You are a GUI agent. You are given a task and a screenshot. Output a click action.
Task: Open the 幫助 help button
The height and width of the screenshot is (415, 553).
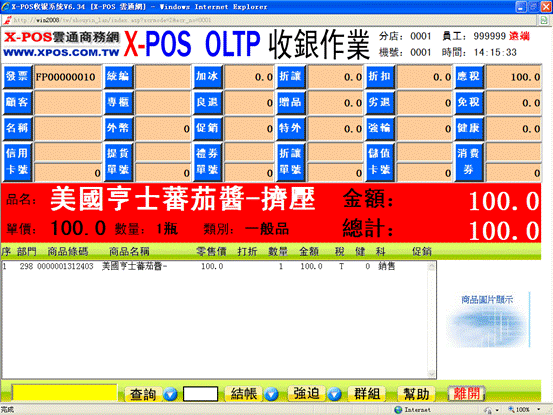coord(416,393)
